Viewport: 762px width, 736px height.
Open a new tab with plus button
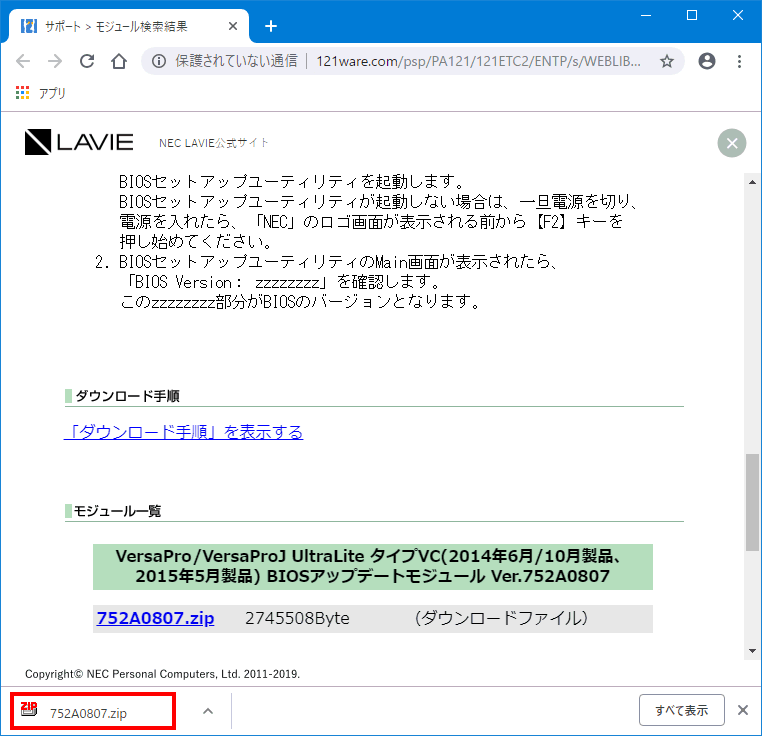[271, 26]
